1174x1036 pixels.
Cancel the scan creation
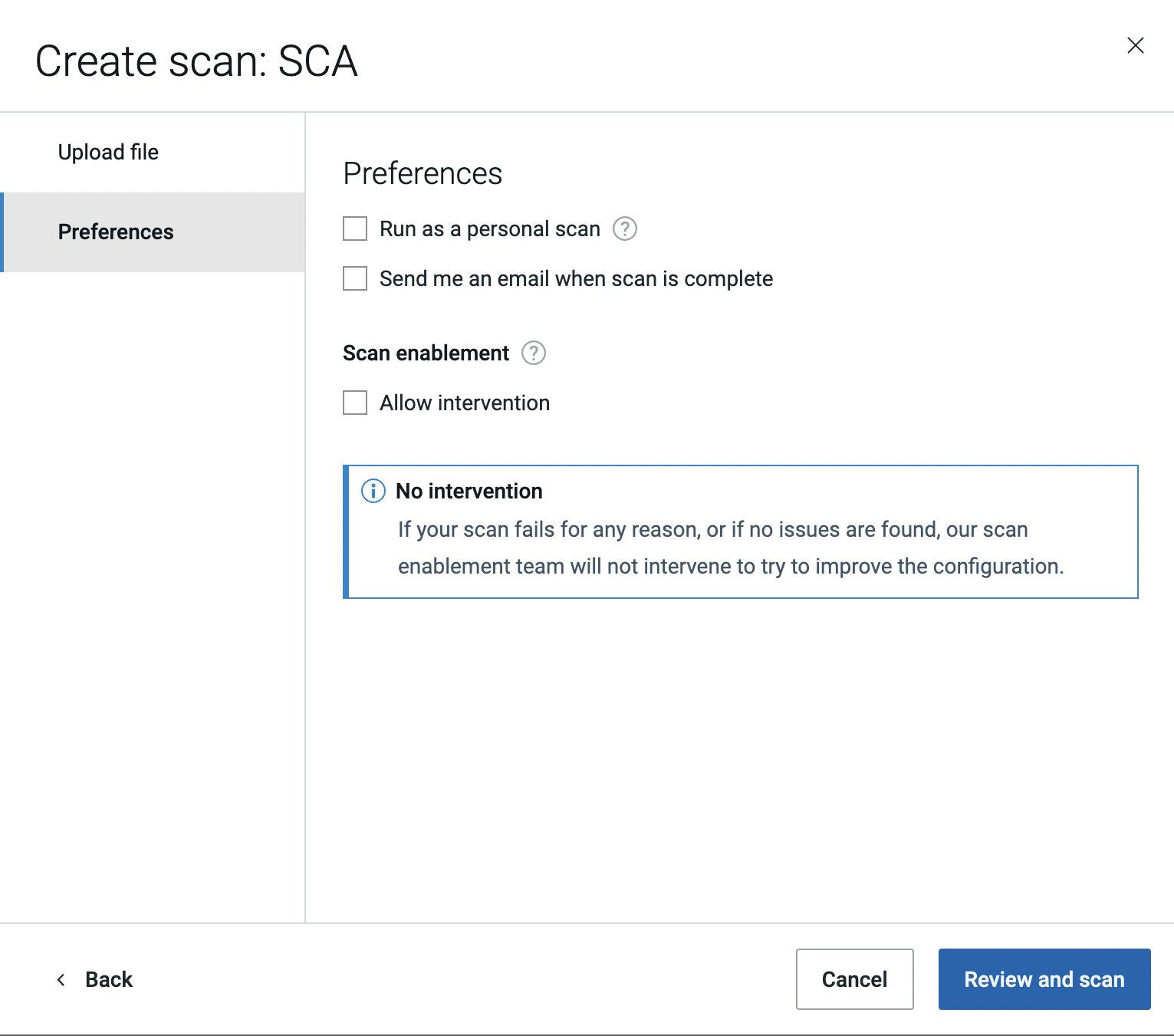coord(855,979)
